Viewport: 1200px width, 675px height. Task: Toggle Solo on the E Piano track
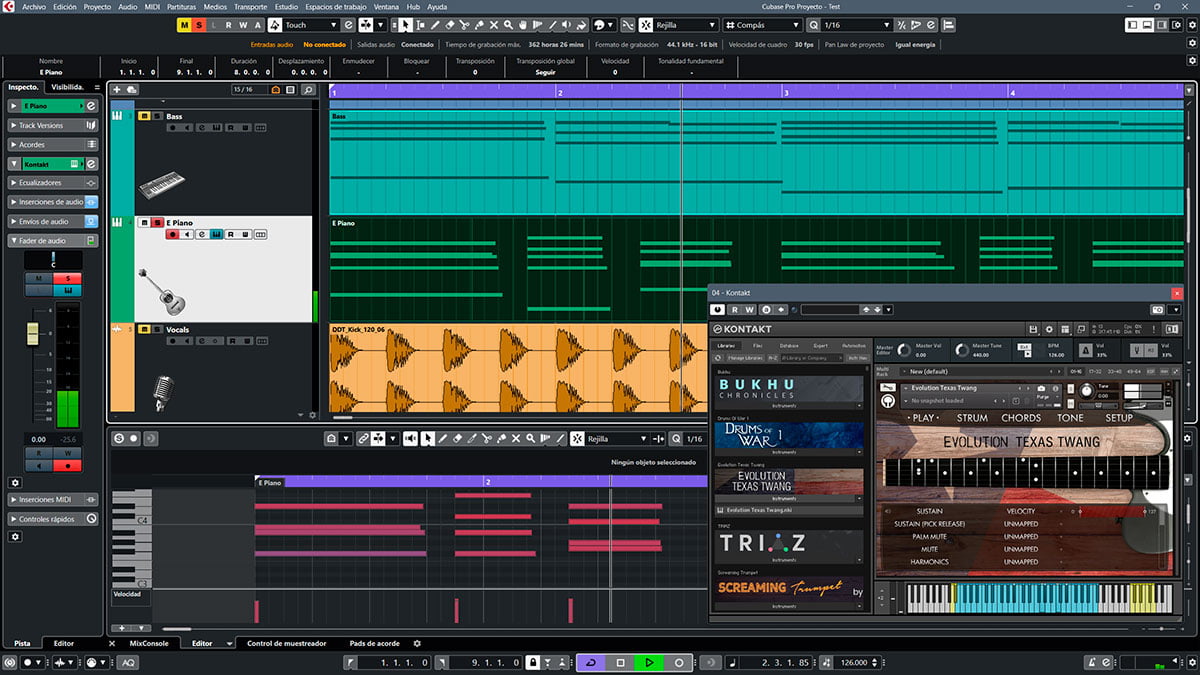157,223
